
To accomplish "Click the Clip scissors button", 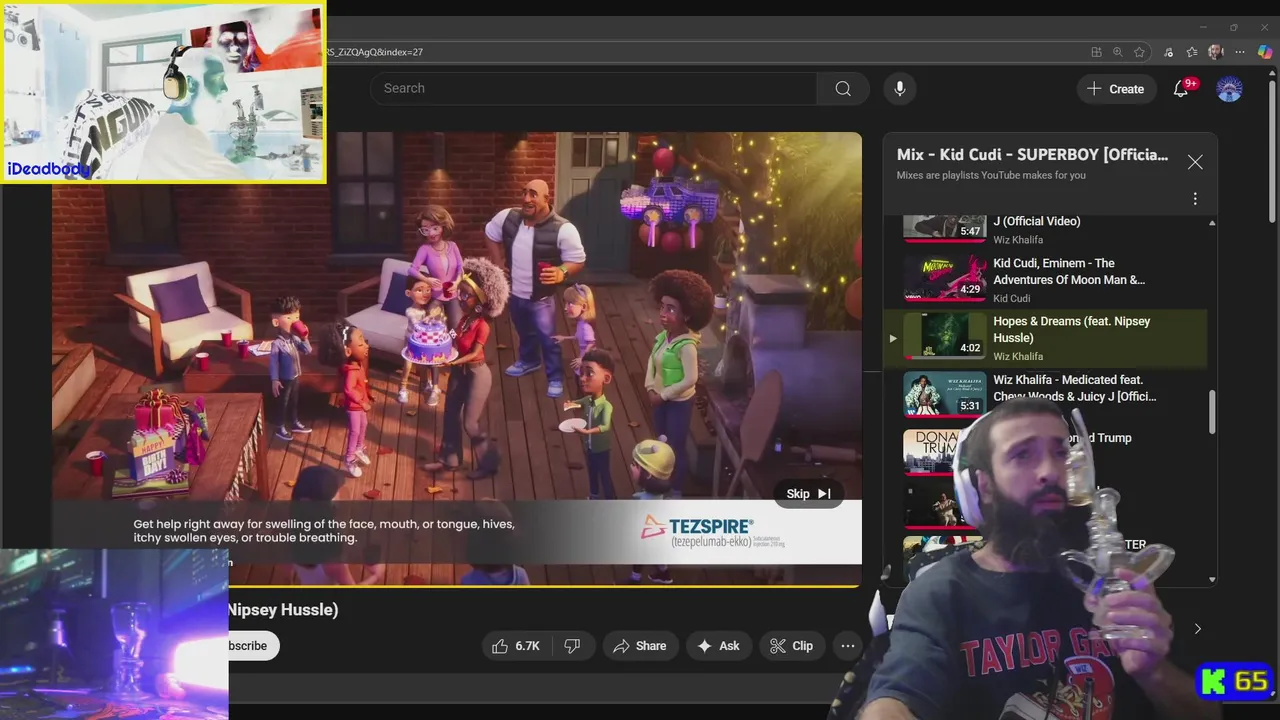I will click(x=791, y=646).
